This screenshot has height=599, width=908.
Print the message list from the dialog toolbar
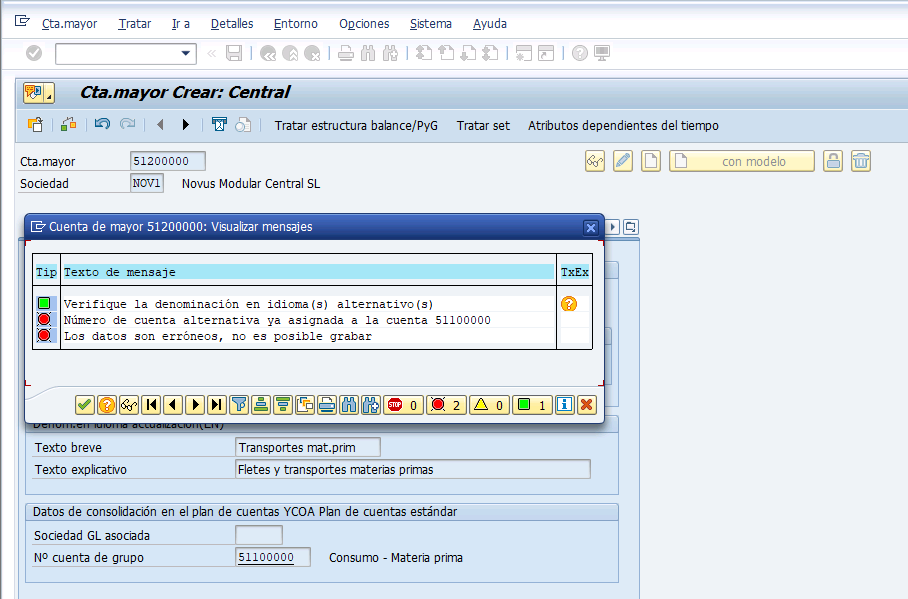click(x=327, y=405)
